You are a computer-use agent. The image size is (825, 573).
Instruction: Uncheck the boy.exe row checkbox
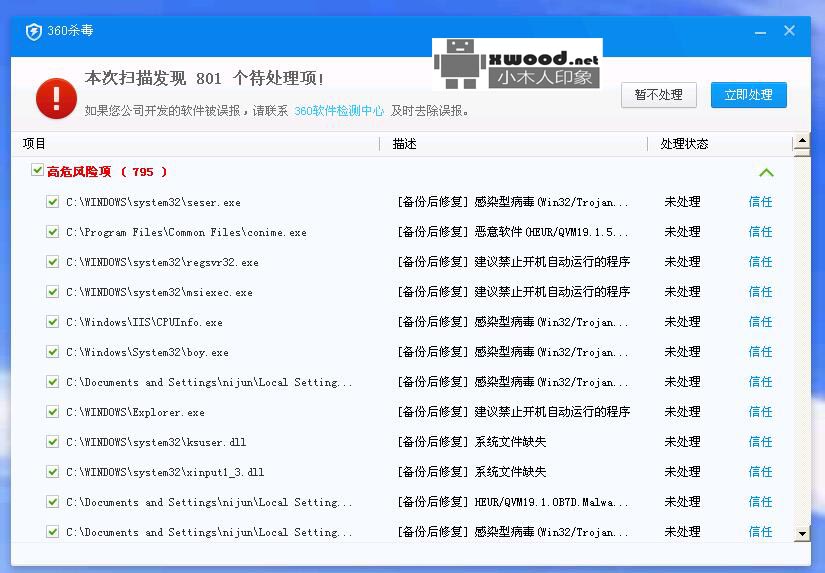pos(52,351)
